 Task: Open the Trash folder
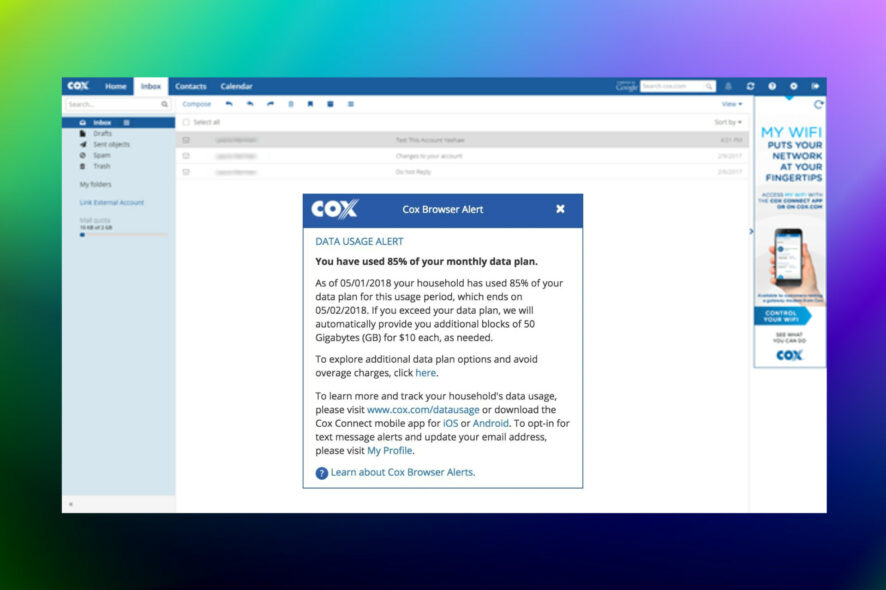(x=101, y=166)
